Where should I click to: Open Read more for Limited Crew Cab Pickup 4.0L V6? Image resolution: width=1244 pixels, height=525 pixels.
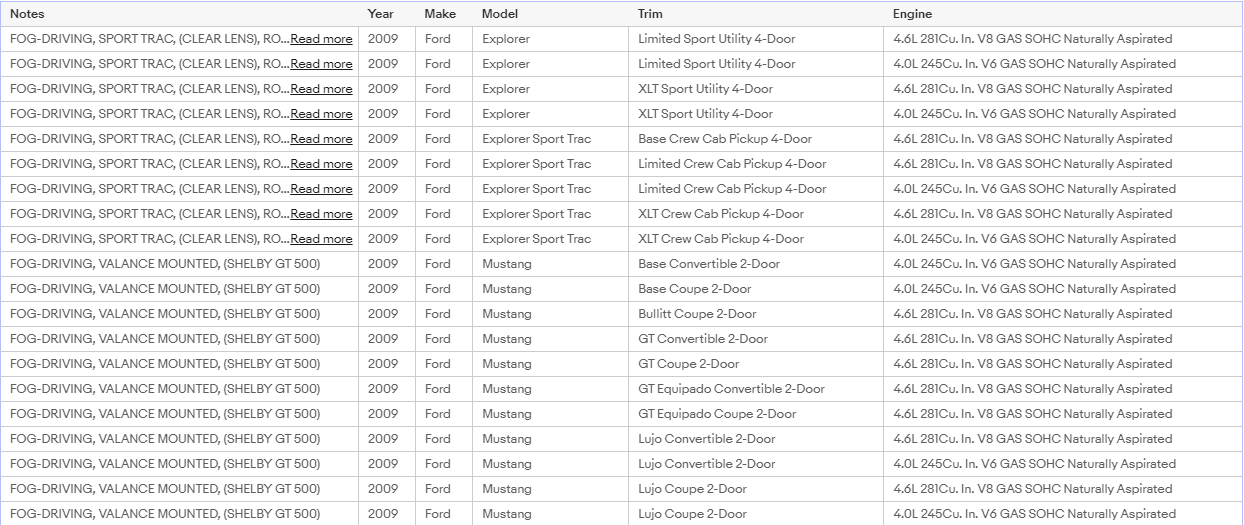coord(321,189)
